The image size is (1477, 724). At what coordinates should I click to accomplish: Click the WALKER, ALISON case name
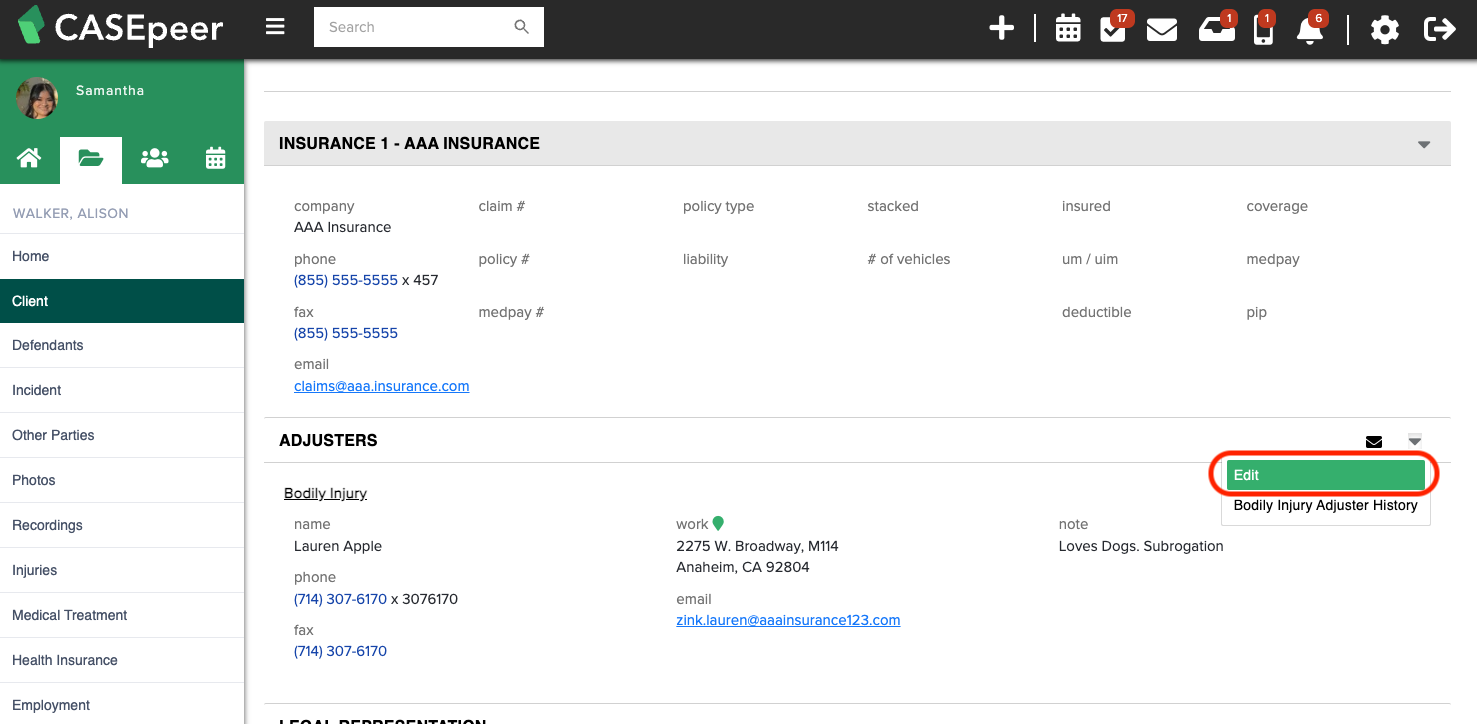click(x=70, y=213)
